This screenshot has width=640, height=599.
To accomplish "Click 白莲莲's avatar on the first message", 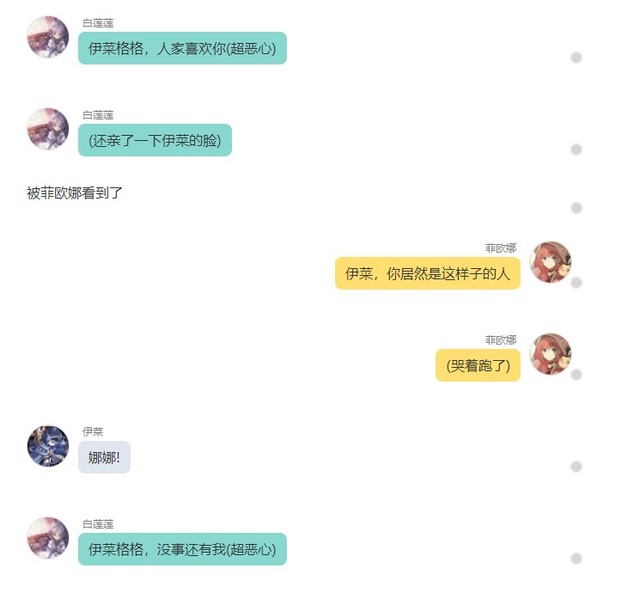I will [48, 37].
